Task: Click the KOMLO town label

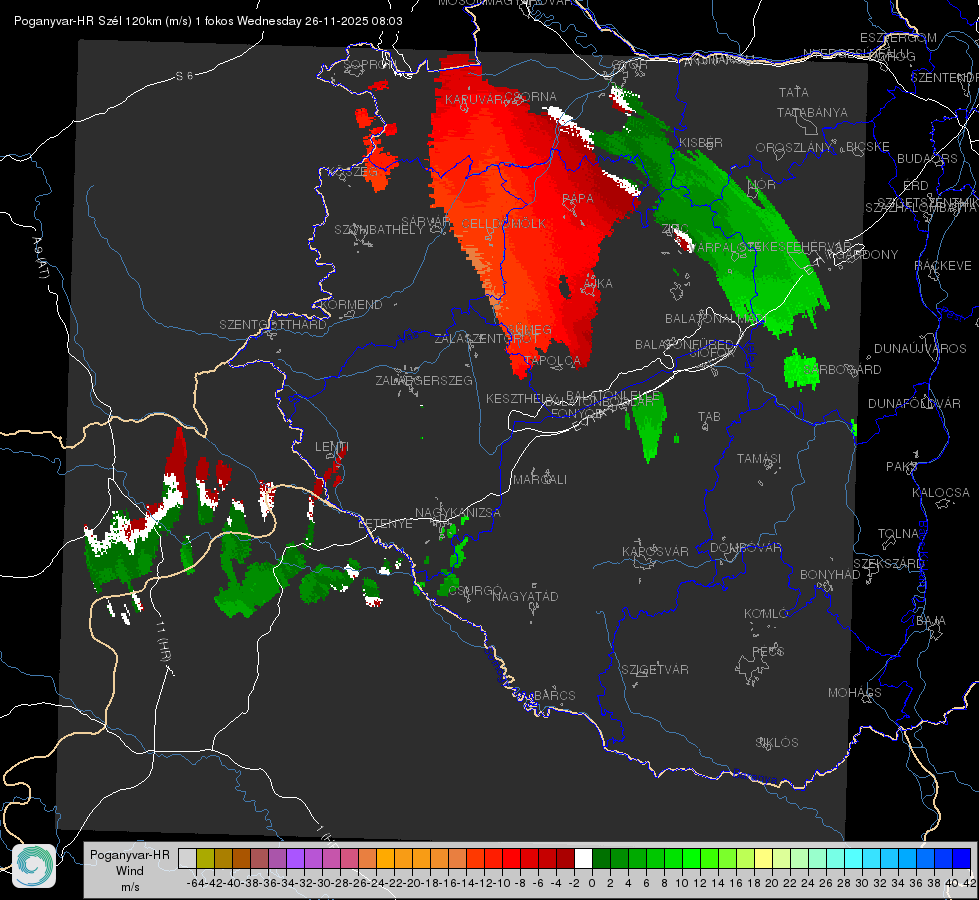Action: click(766, 614)
